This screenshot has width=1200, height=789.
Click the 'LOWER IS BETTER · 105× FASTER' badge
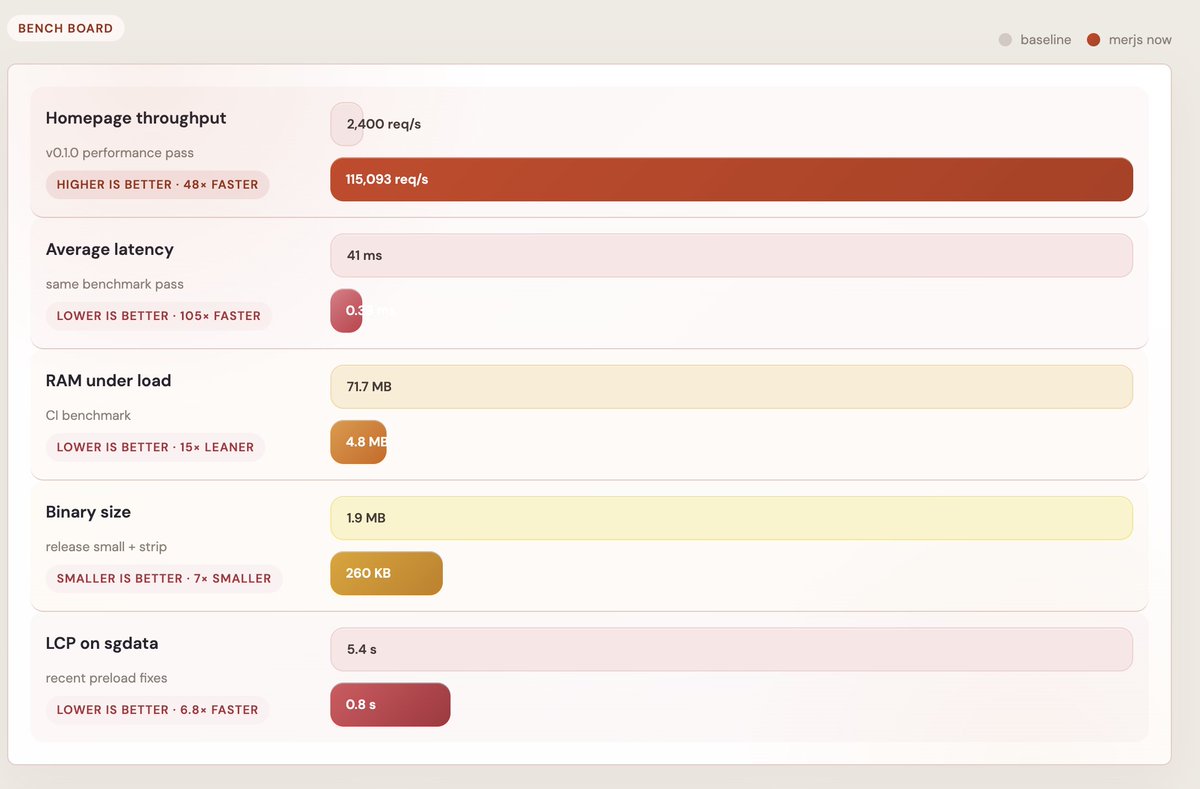point(158,315)
